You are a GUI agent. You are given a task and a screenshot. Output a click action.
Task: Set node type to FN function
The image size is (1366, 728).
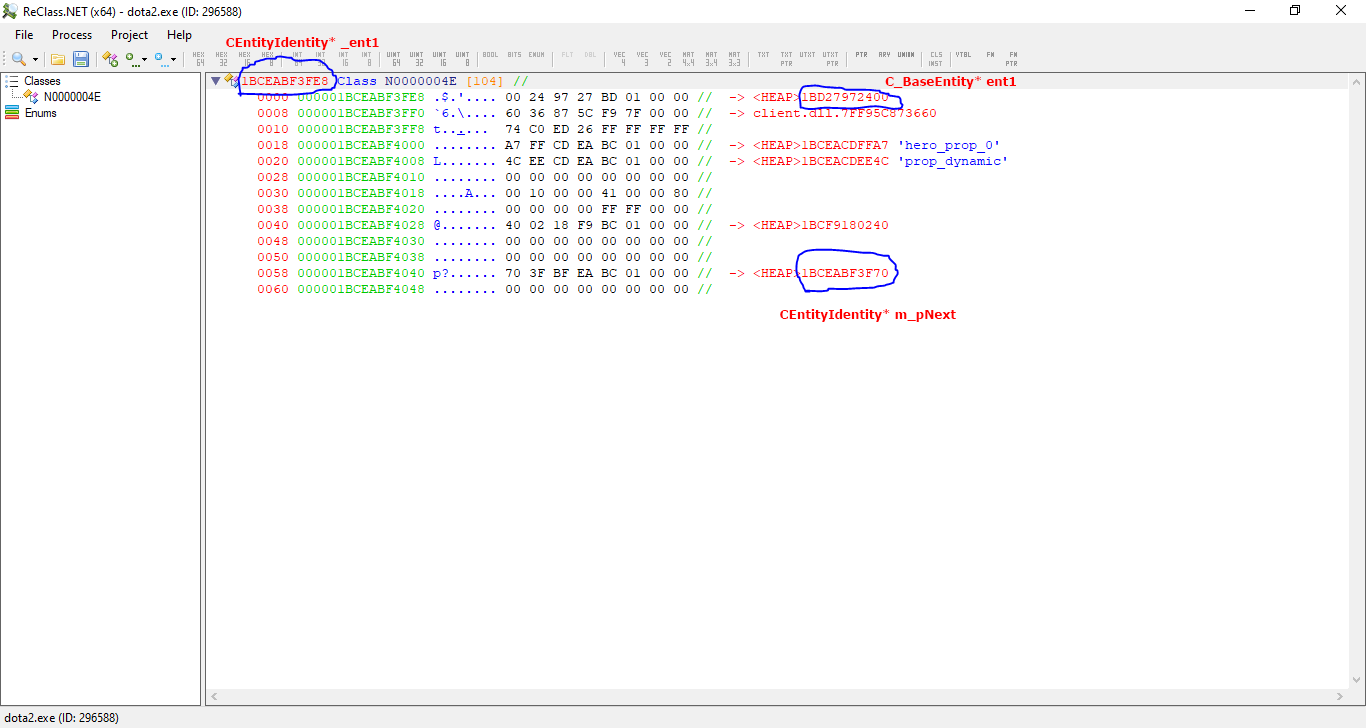990,55
